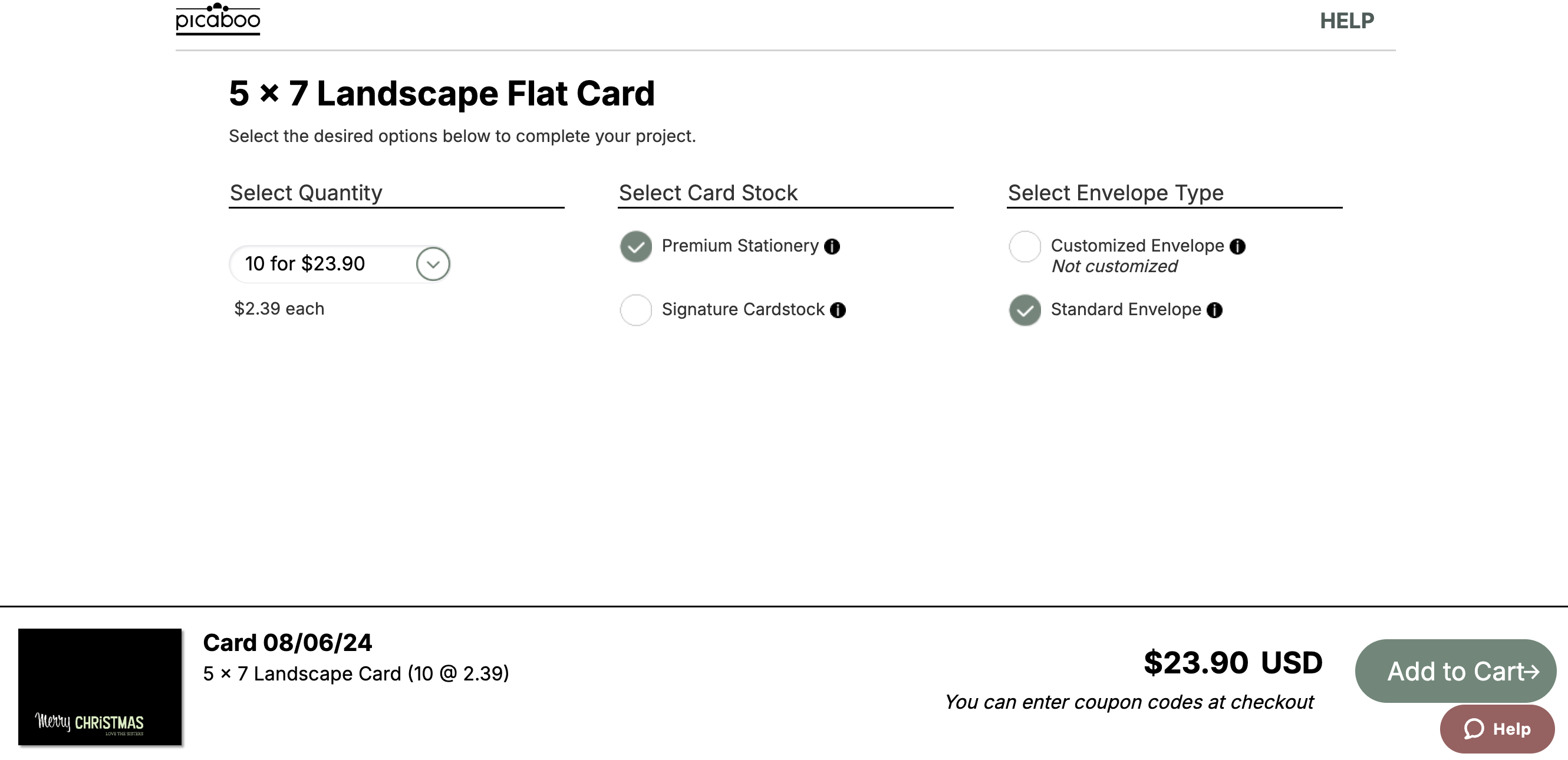Add the card to the cart

1455,671
